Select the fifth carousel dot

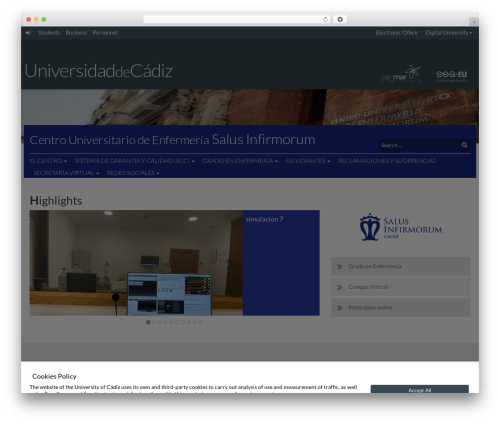point(171,322)
